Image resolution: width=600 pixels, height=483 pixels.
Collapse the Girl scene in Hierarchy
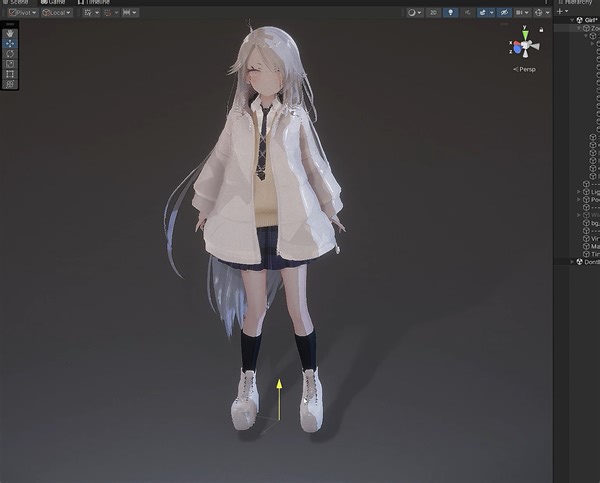point(572,20)
